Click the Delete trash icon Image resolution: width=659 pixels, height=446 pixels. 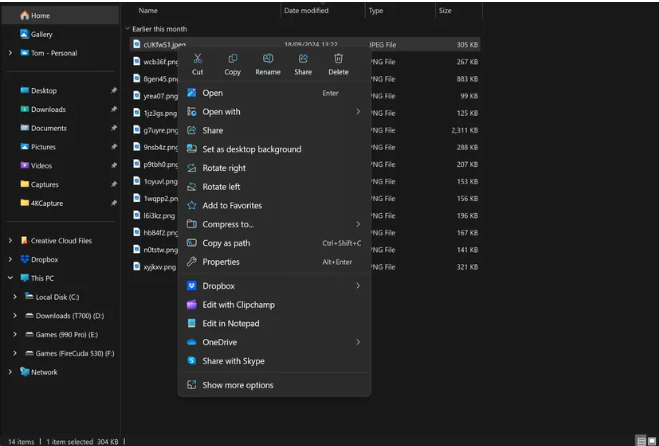coord(338,59)
